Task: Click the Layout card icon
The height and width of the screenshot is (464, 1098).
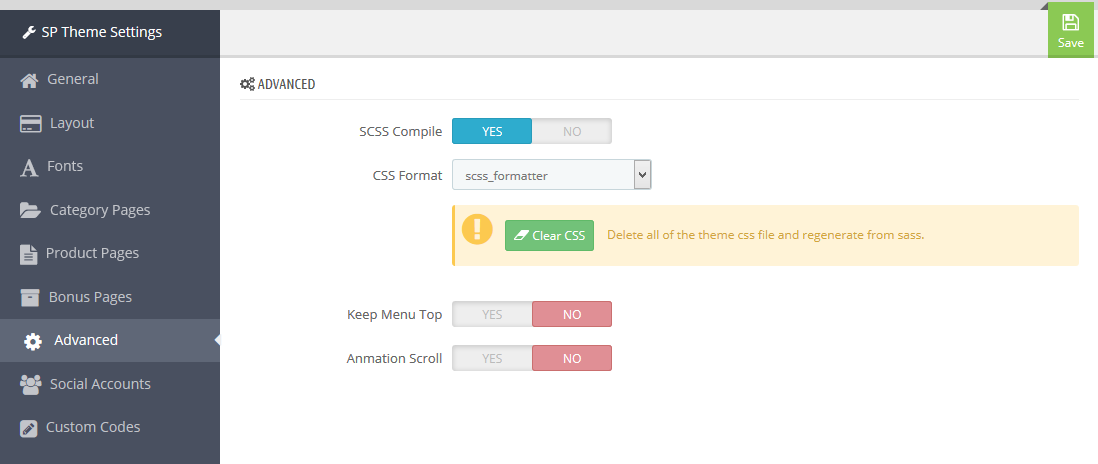Action: (31, 124)
